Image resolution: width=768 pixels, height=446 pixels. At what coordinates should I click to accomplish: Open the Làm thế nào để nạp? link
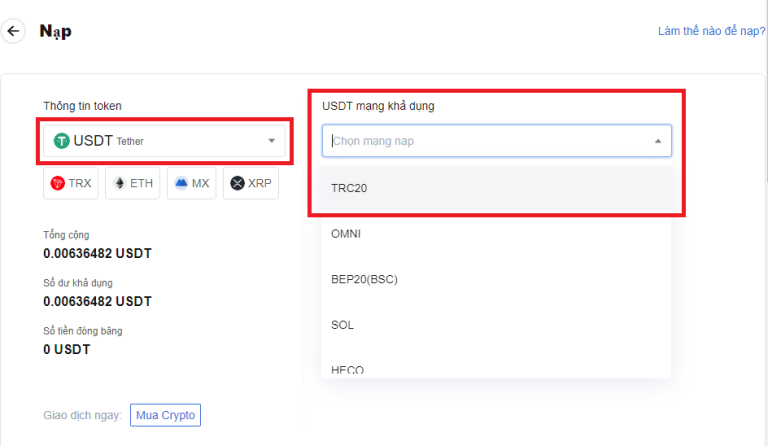[x=711, y=31]
